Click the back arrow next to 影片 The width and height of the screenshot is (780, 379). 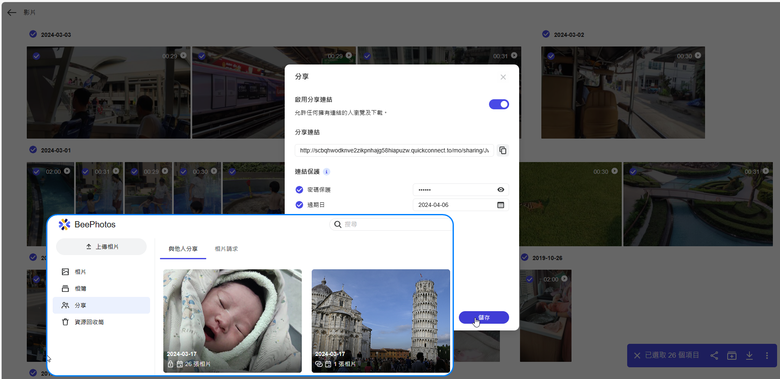click(11, 12)
